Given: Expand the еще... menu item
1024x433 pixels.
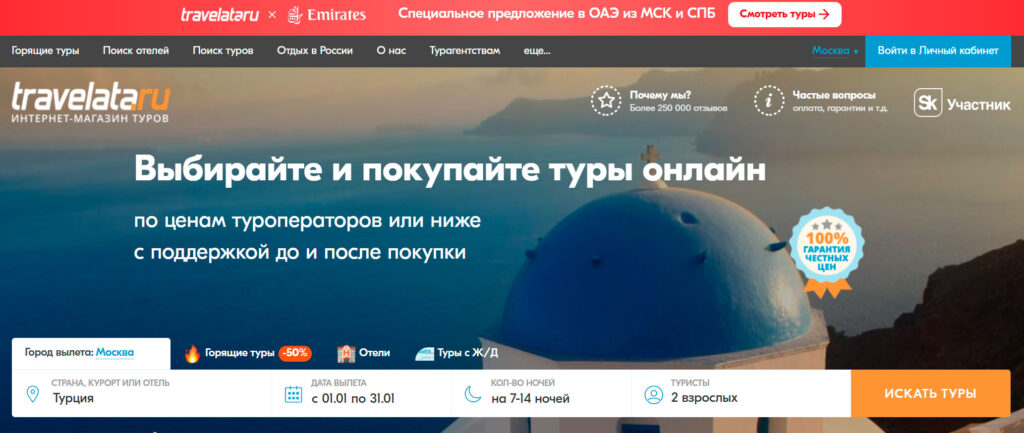Looking at the screenshot, I should [537, 51].
